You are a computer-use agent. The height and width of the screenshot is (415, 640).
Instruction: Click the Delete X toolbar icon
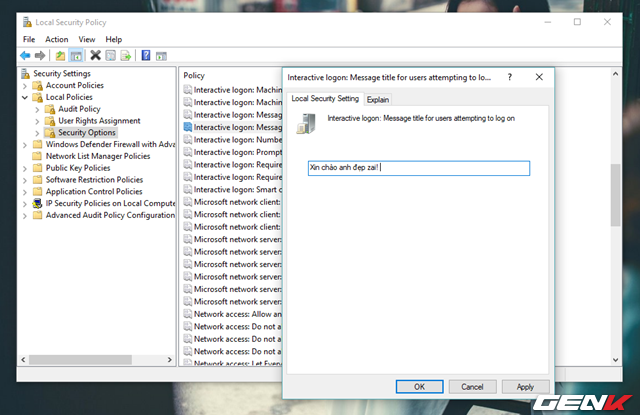(96, 55)
